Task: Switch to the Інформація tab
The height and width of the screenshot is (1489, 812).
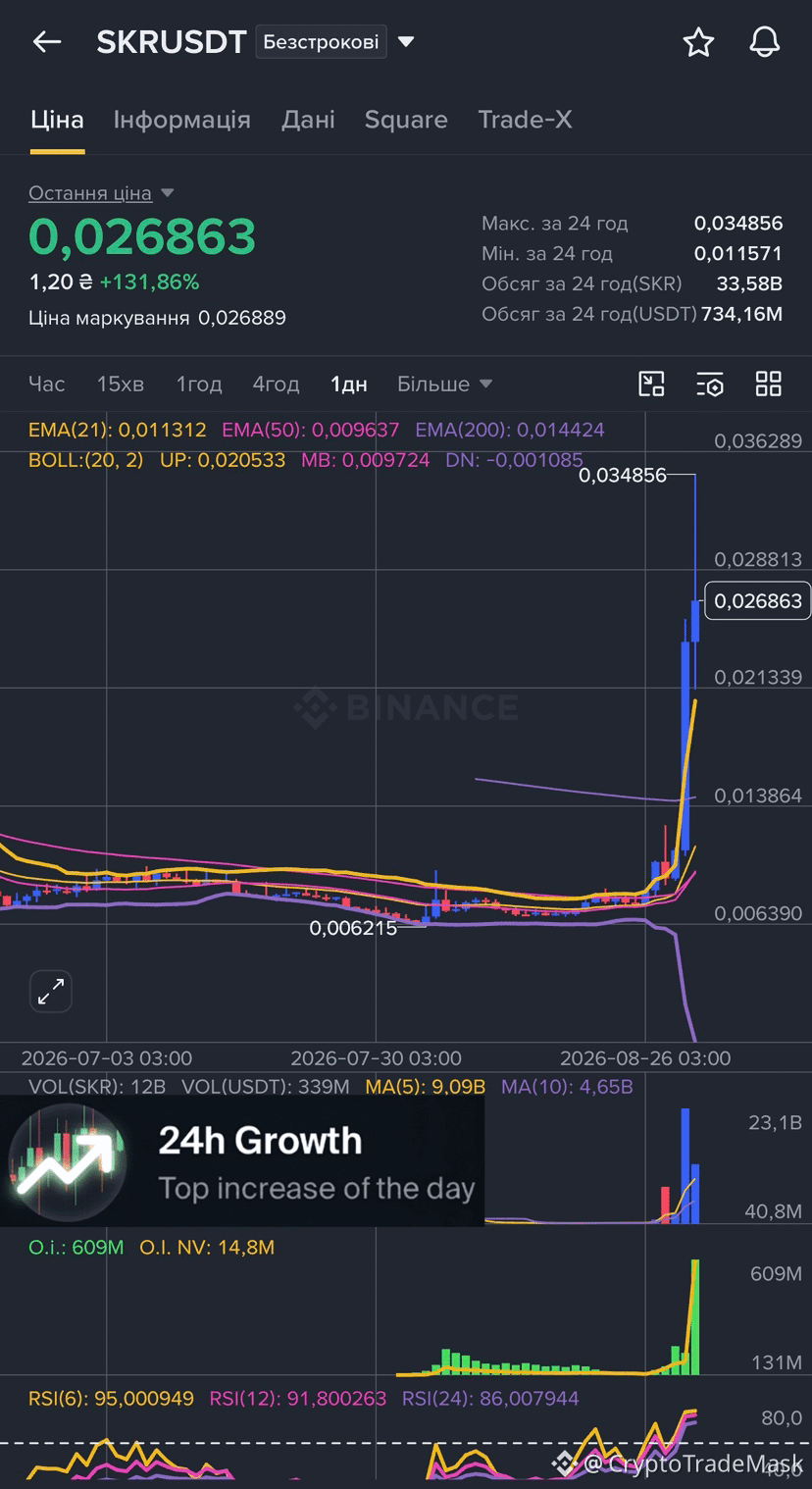Action: (182, 120)
